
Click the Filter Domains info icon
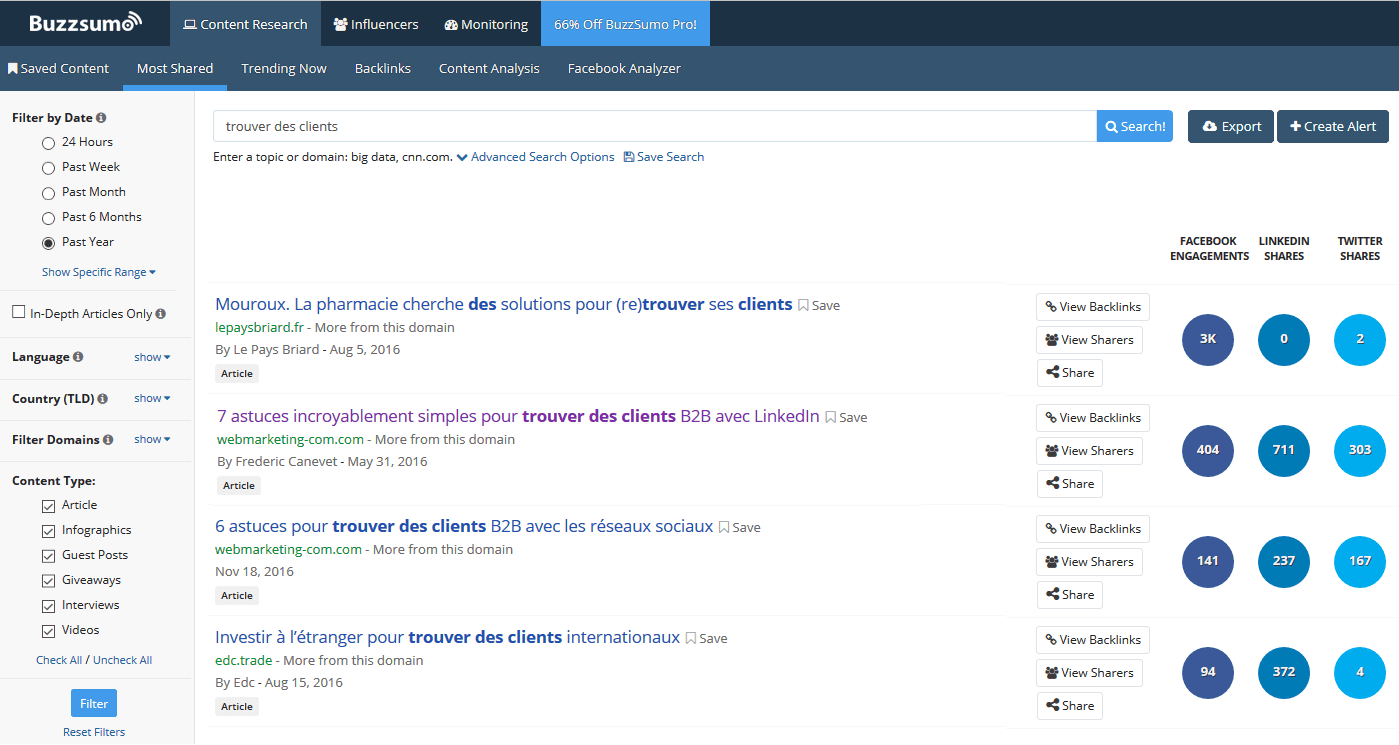coord(108,440)
